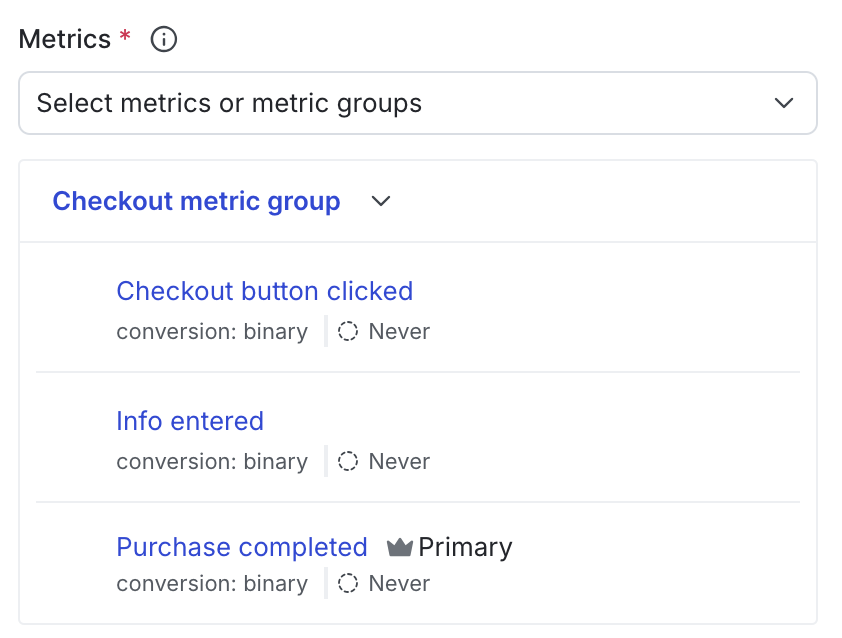The width and height of the screenshot is (842, 638).
Task: Open the Info entered metric
Action: point(189,421)
